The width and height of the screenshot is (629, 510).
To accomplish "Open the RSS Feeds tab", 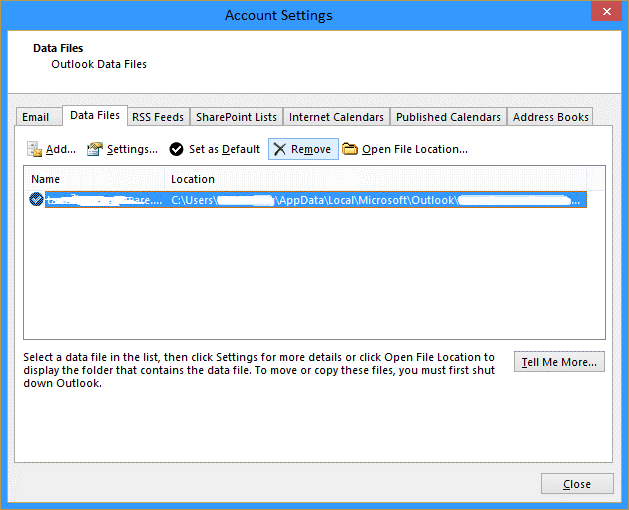I will pyautogui.click(x=158, y=117).
